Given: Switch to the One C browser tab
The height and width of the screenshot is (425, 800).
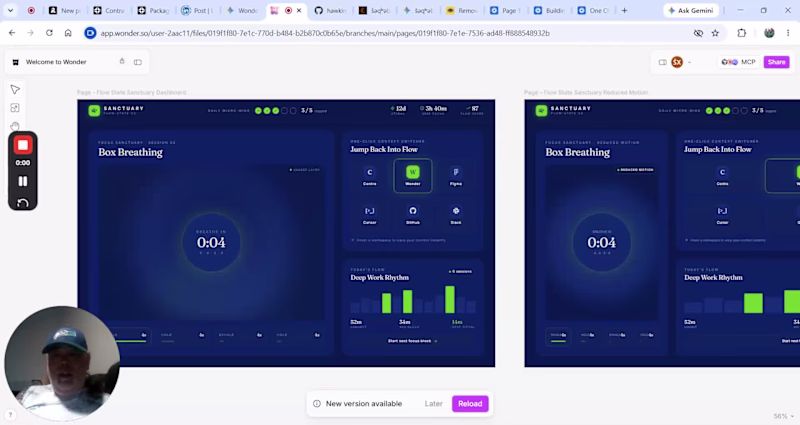Looking at the screenshot, I should 593,10.
